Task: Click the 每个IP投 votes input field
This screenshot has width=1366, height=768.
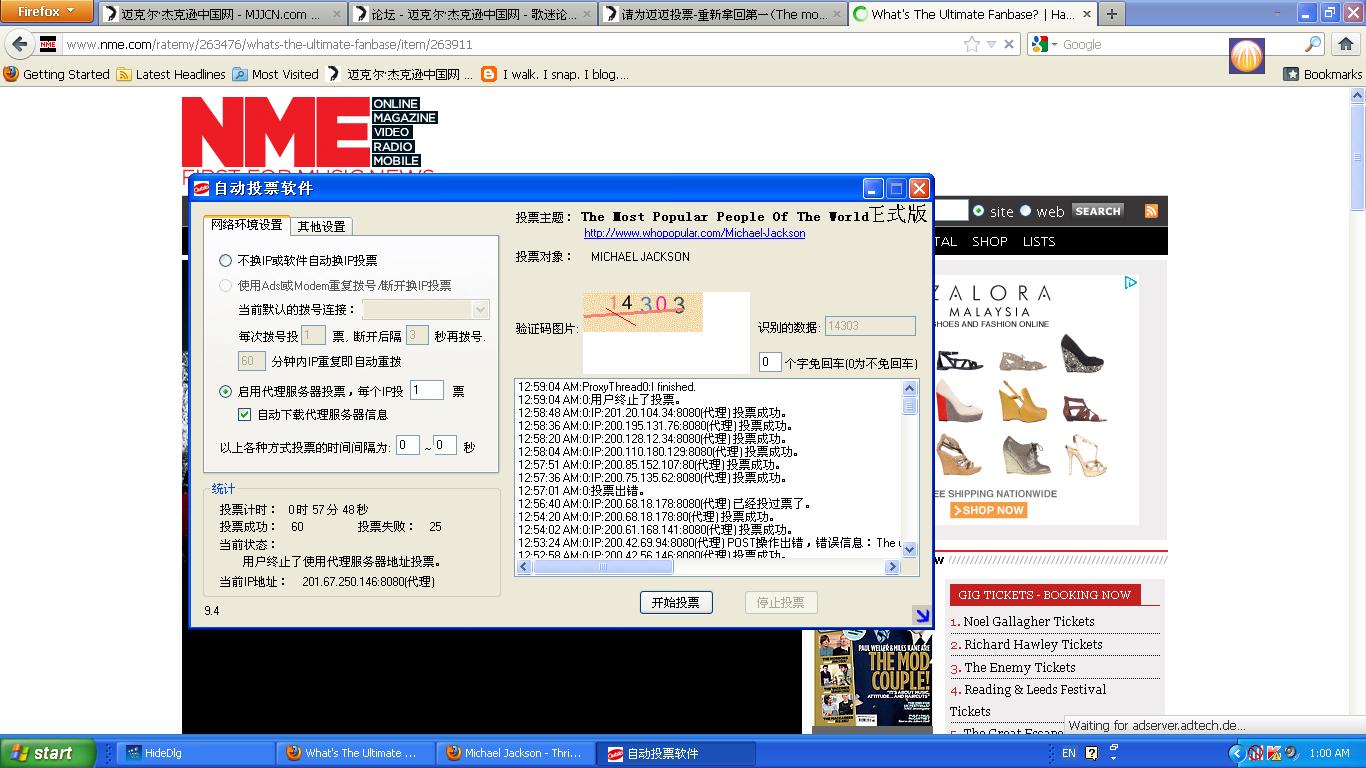Action: pyautogui.click(x=427, y=391)
